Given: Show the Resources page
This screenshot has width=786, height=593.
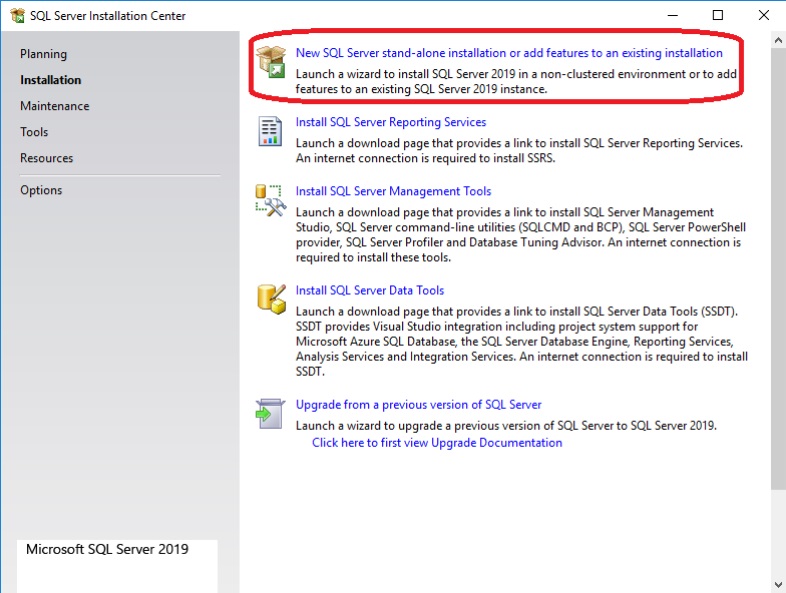Looking at the screenshot, I should (x=46, y=158).
